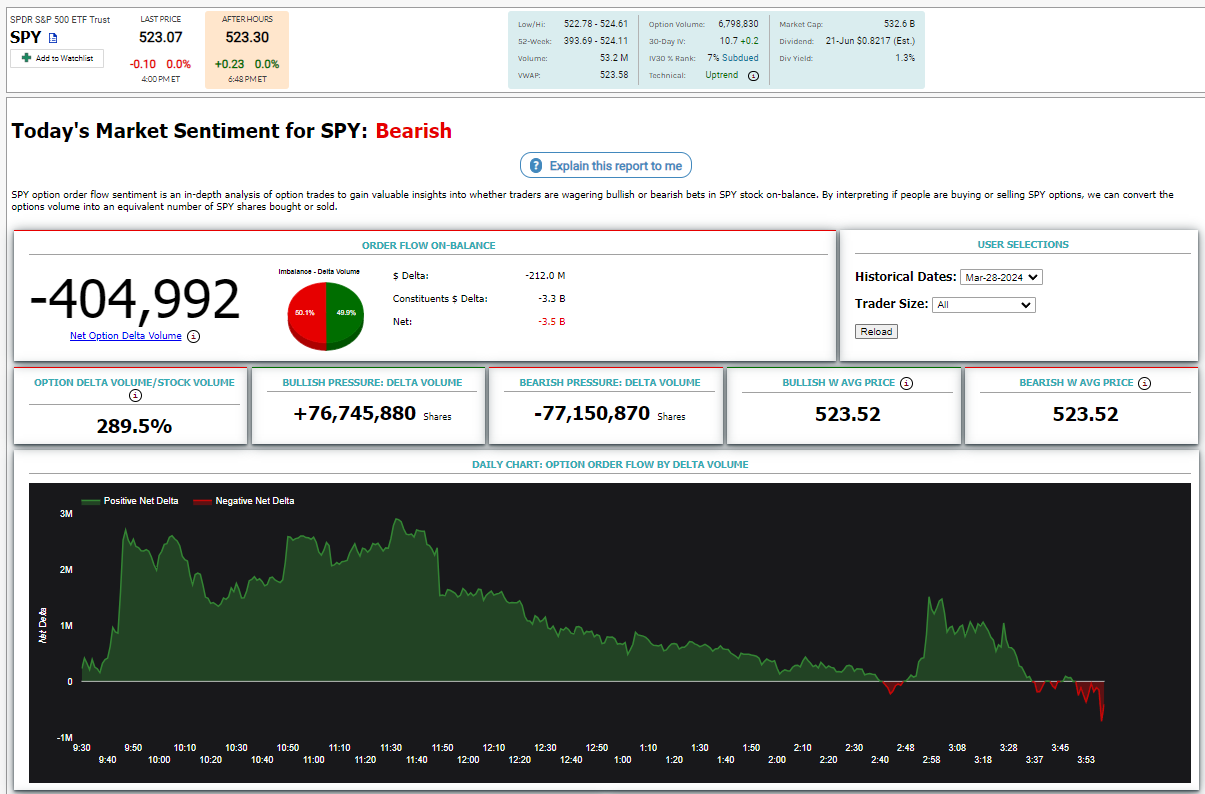Click the plus icon in Add to Watchlist
The width and height of the screenshot is (1205, 794).
(x=26, y=58)
